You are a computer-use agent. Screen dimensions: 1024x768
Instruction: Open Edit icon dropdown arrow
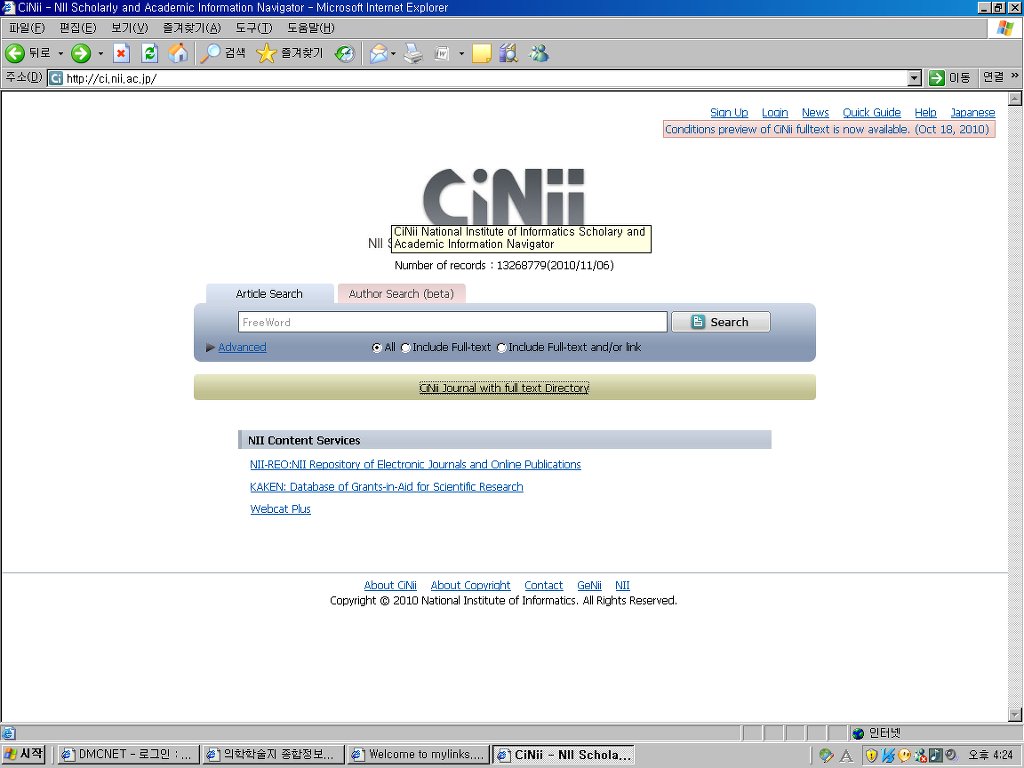coord(461,54)
